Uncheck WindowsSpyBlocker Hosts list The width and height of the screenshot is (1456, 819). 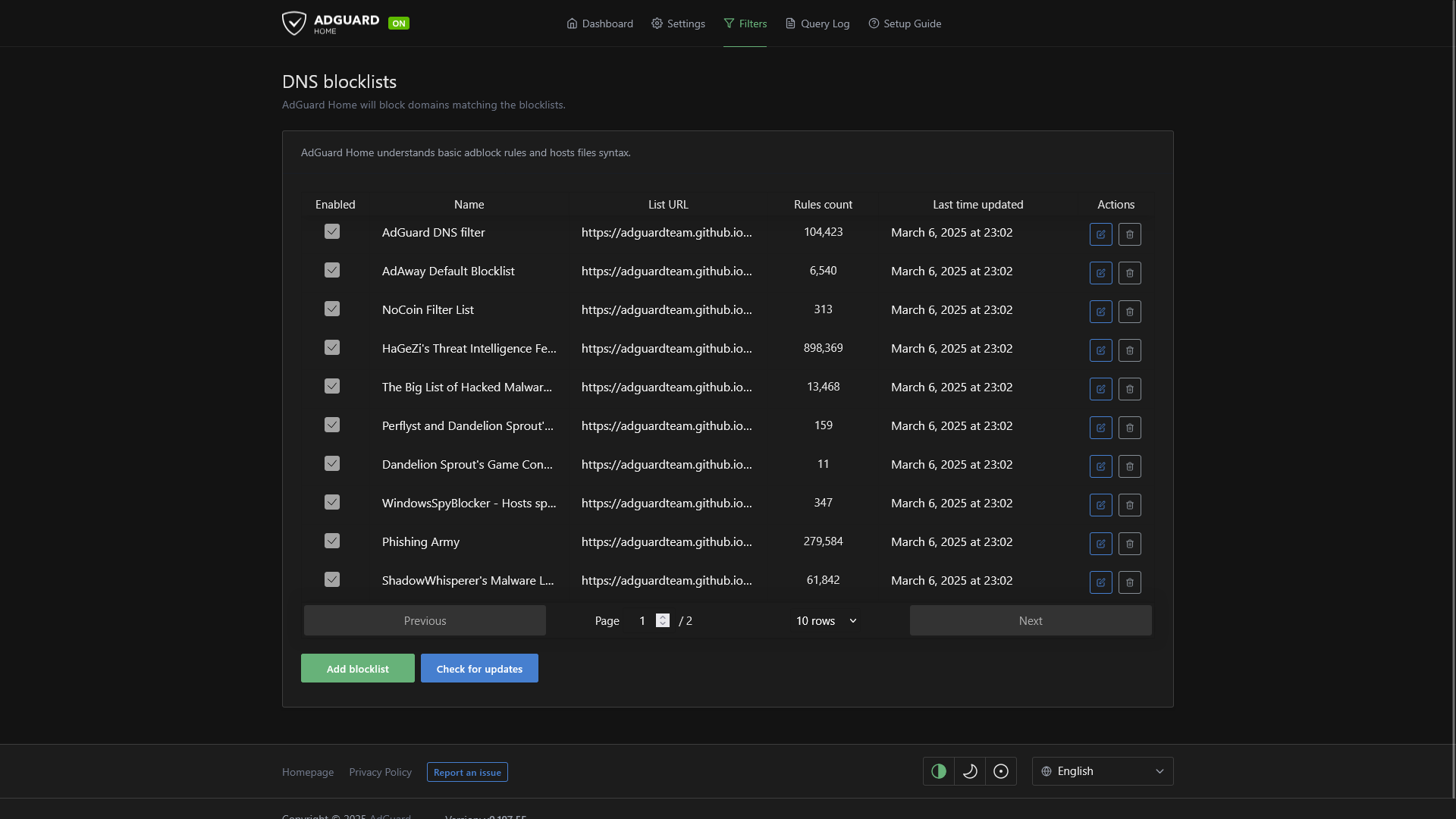point(332,502)
